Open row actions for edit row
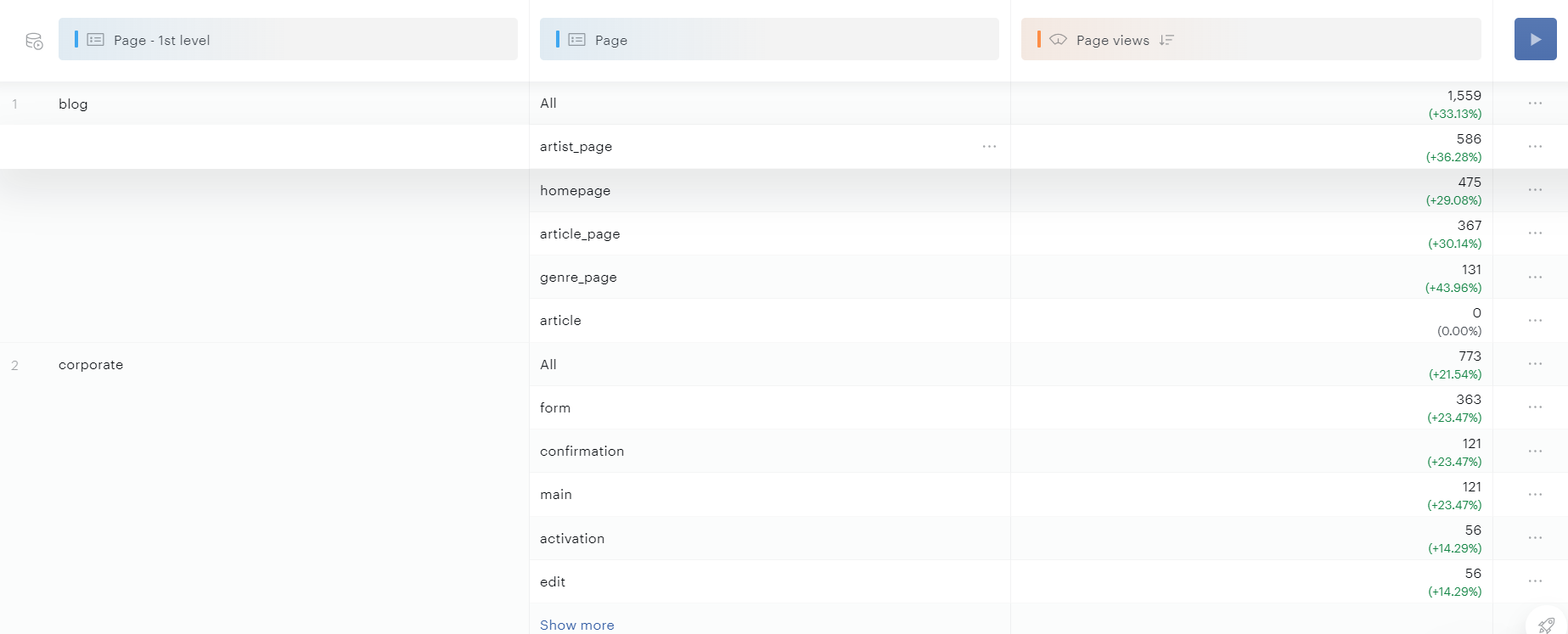The image size is (1568, 634). [x=1535, y=581]
